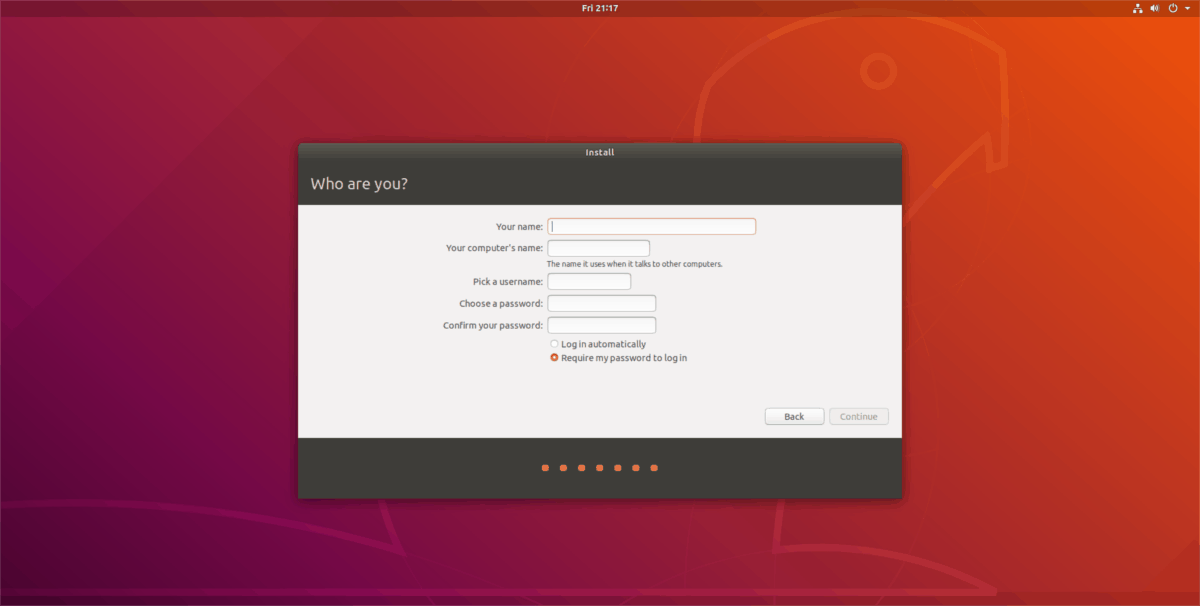Click the "Choose a password" field
This screenshot has width=1200, height=606.
pyautogui.click(x=601, y=303)
